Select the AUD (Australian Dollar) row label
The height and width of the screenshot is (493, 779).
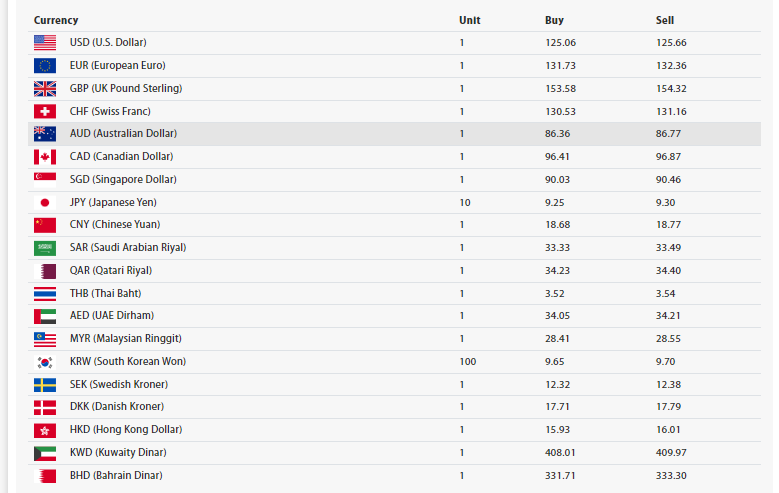tap(123, 134)
